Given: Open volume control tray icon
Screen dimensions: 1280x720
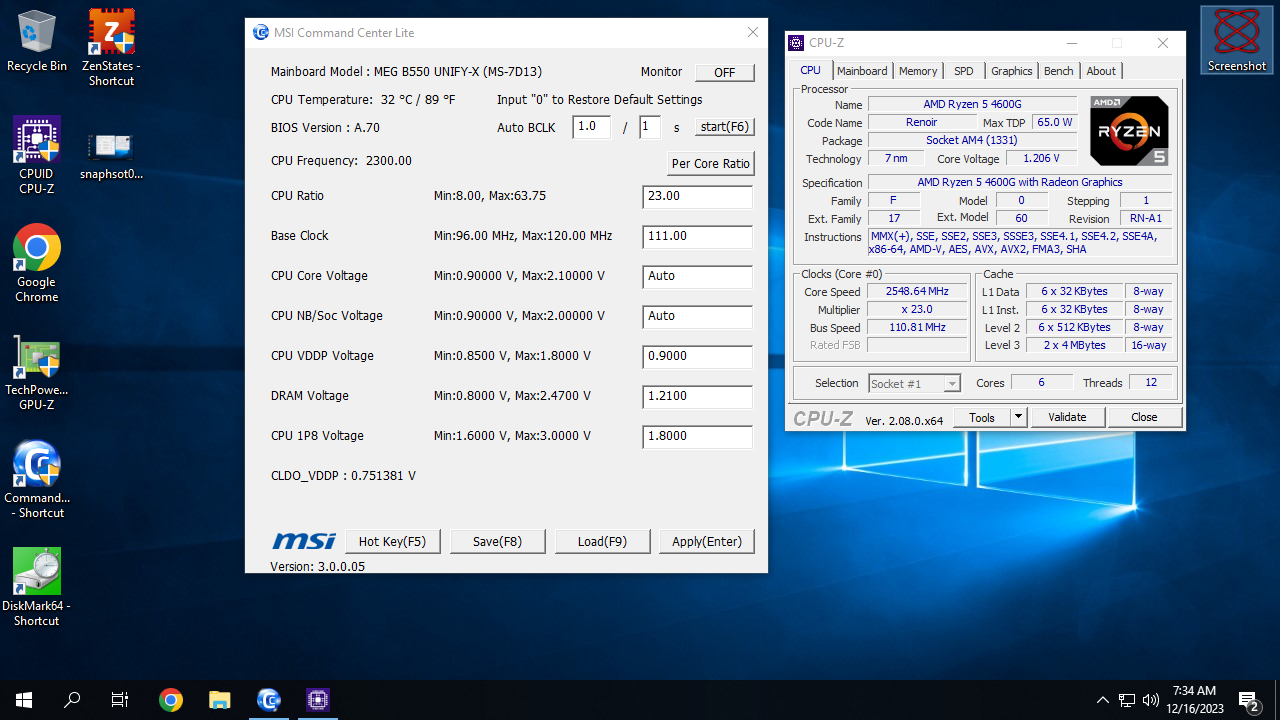Looking at the screenshot, I should coord(1151,700).
